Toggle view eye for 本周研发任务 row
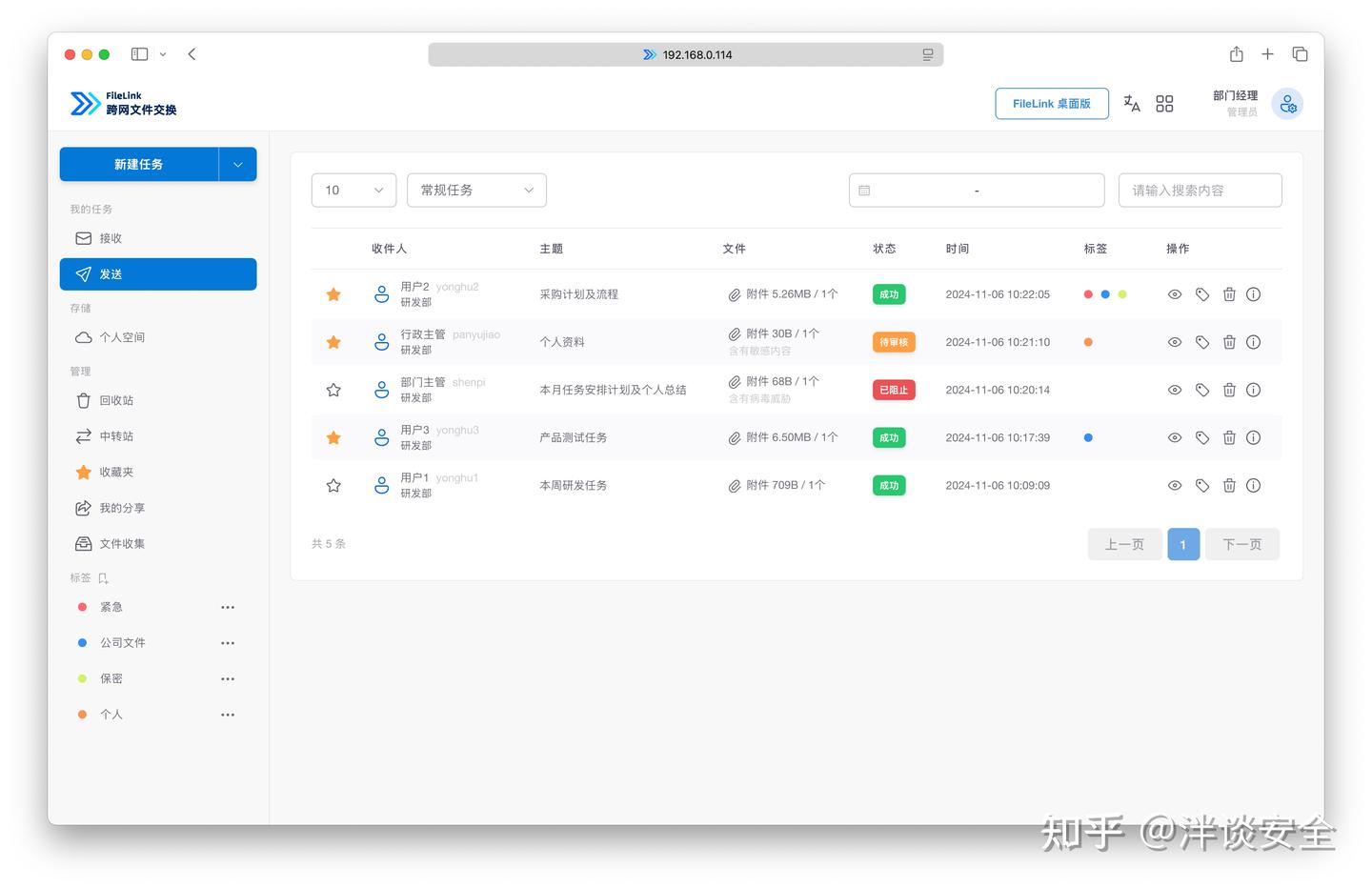Viewport: 1372px width, 888px height. coord(1175,485)
